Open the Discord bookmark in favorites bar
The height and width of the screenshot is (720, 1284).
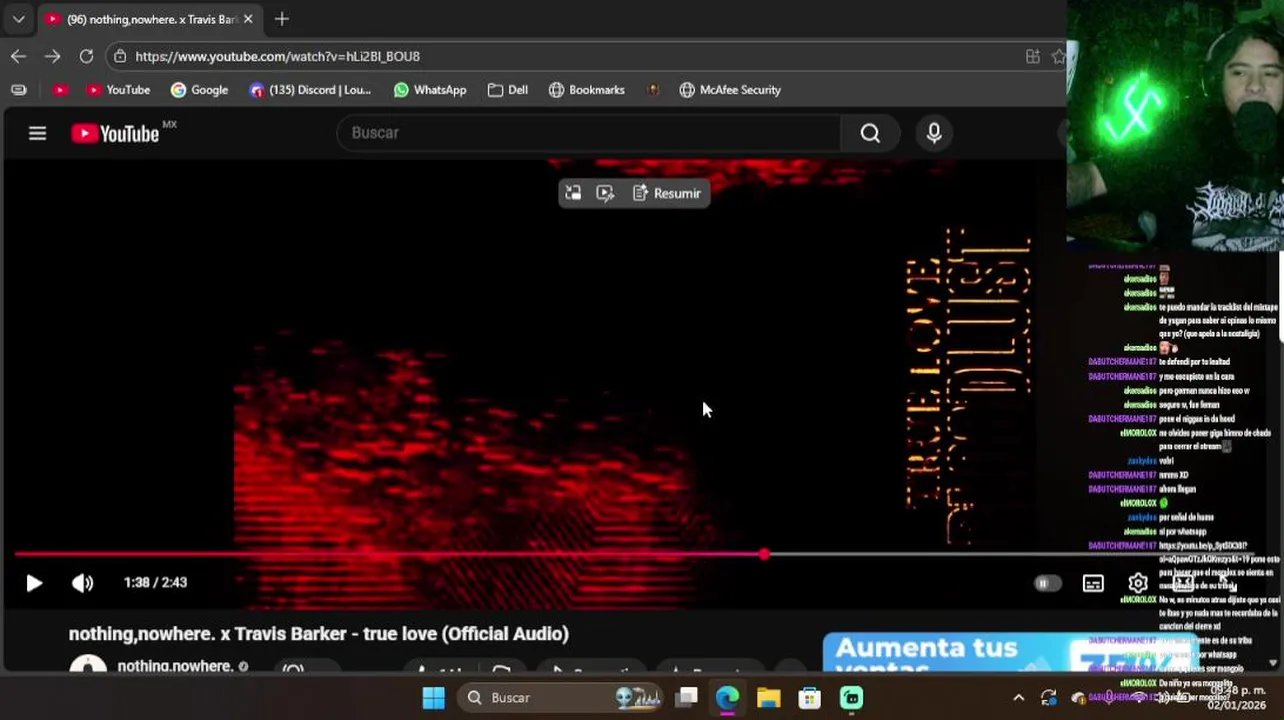coord(310,90)
